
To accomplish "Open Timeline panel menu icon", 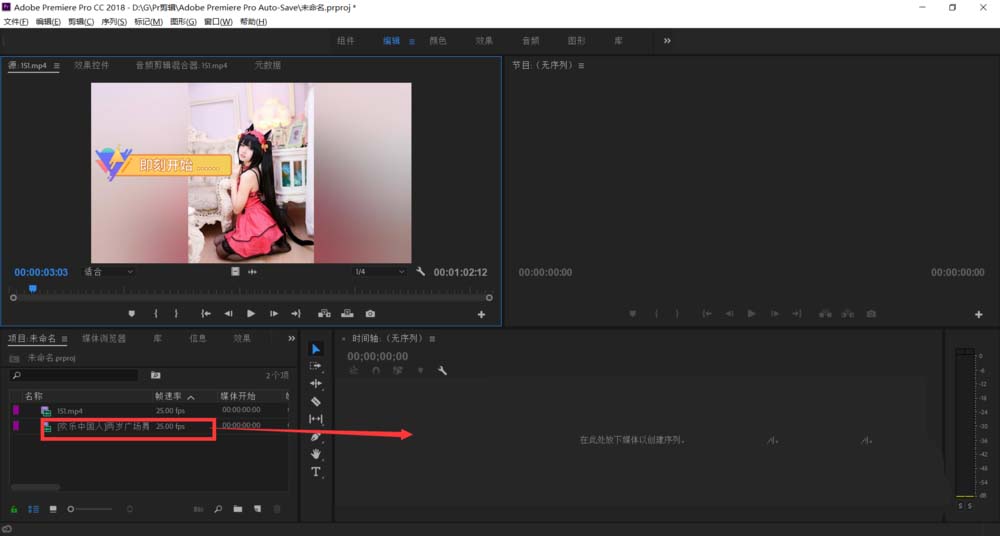I will tap(432, 339).
